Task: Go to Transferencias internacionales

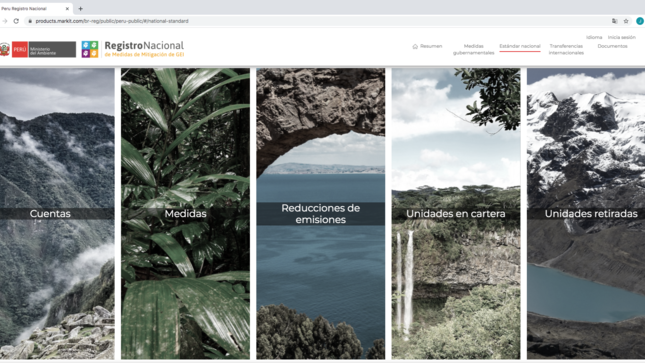Action: pos(566,49)
